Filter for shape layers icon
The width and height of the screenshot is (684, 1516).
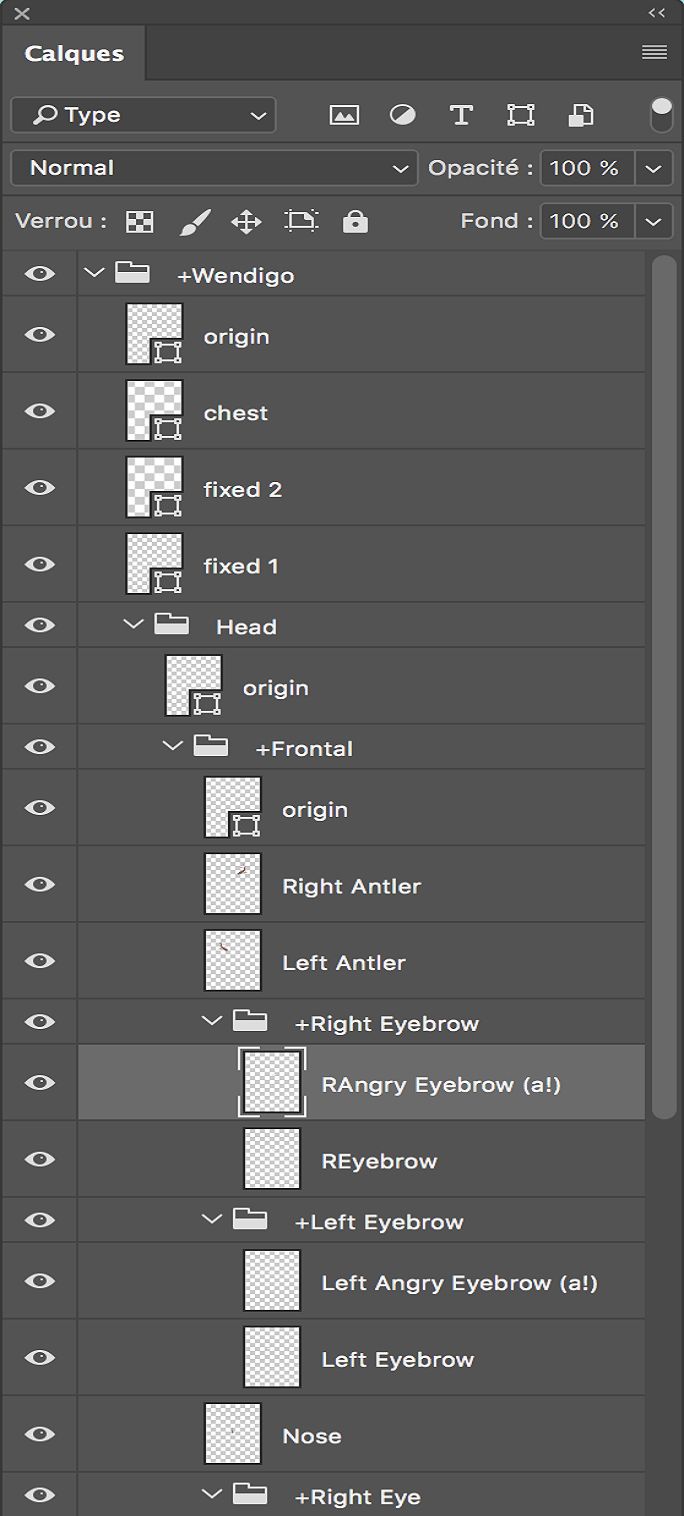[520, 115]
